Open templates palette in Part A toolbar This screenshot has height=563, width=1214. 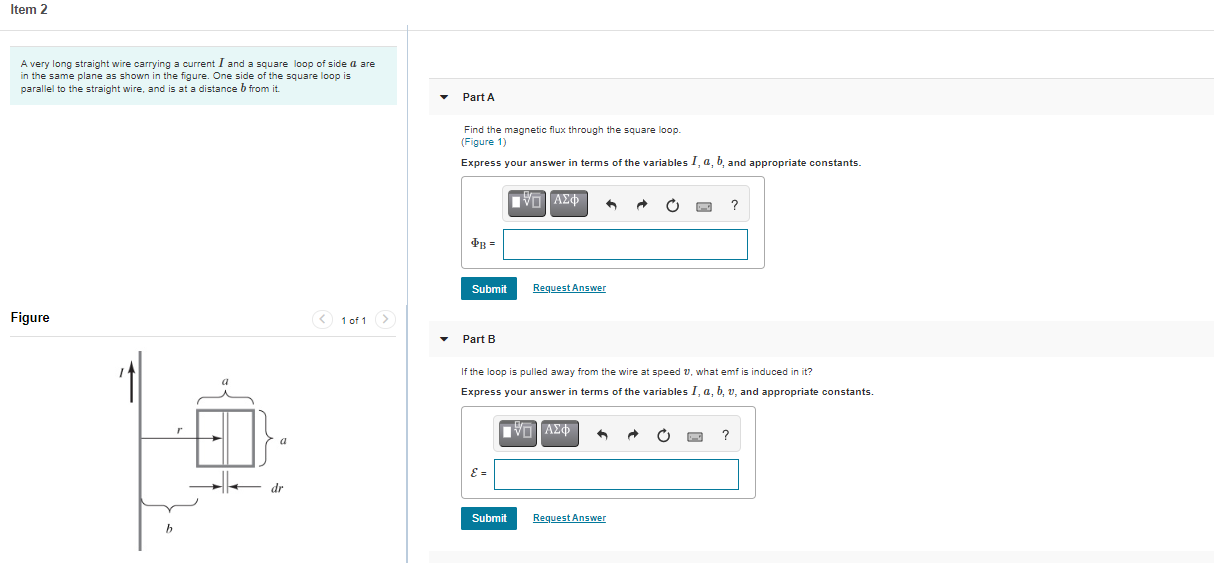pyautogui.click(x=526, y=201)
